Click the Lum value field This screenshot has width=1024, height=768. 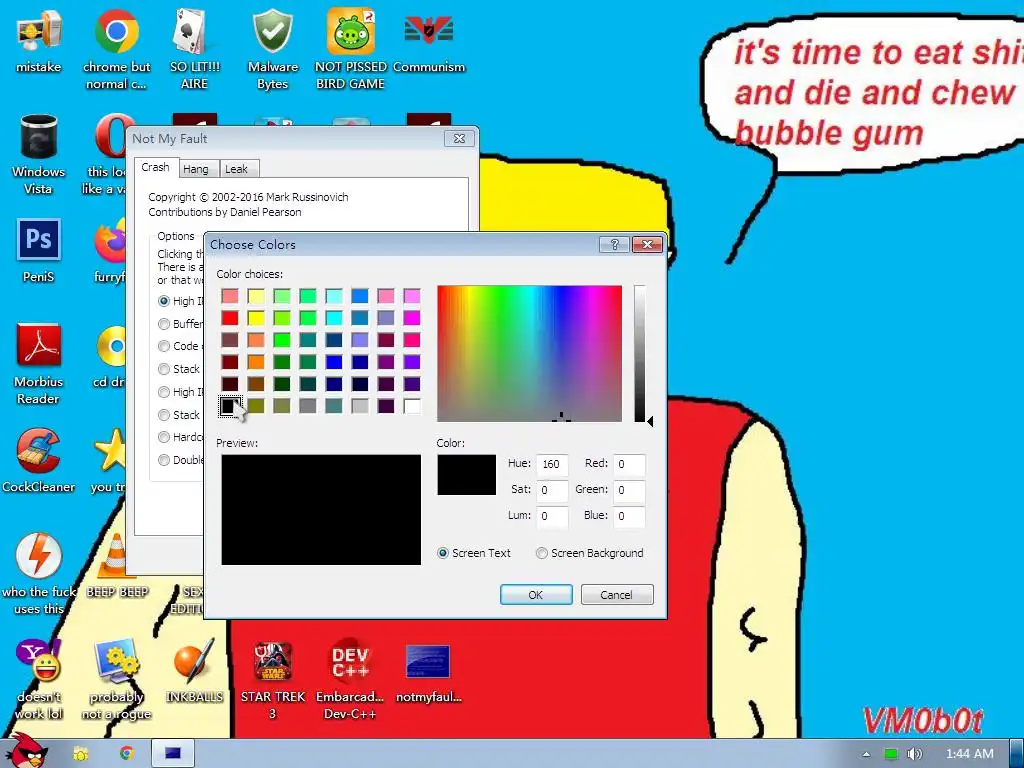552,517
